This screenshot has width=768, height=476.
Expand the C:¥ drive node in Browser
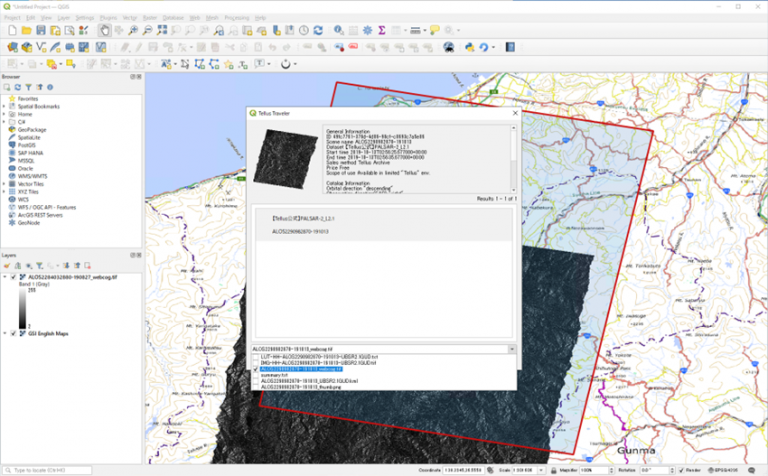click(x=4, y=122)
